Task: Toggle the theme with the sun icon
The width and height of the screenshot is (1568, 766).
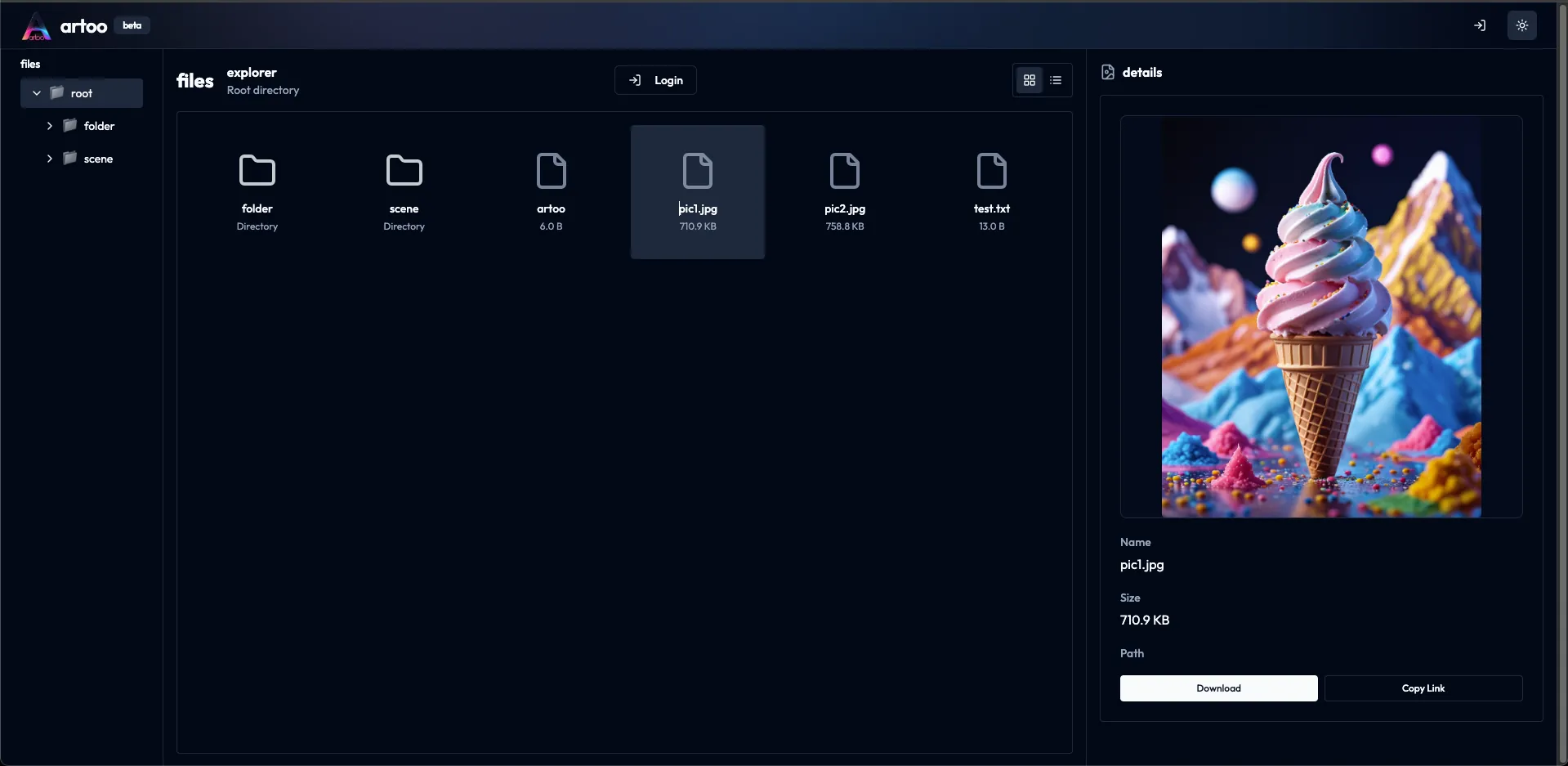Action: point(1521,25)
